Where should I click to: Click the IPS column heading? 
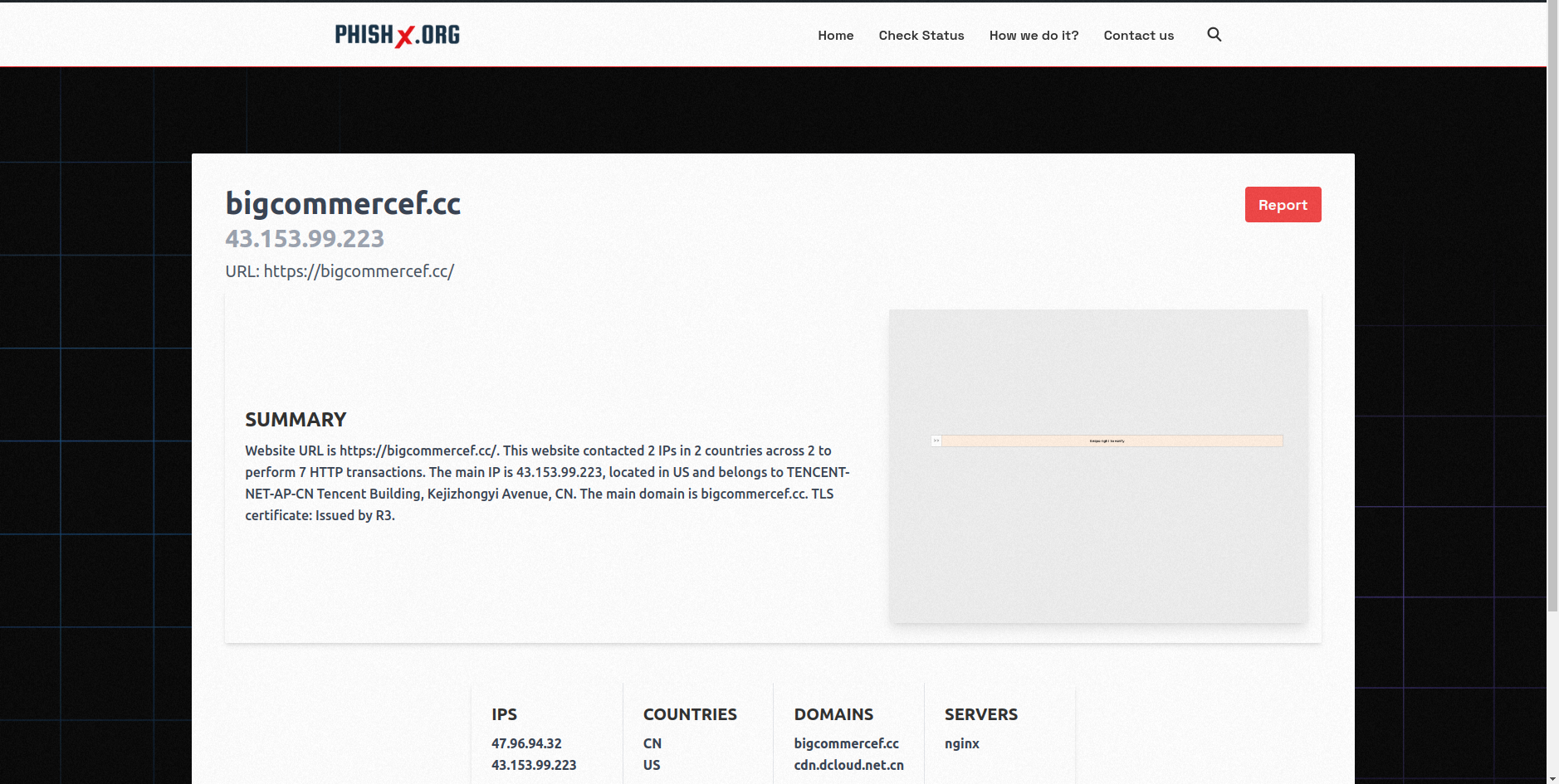[x=504, y=714]
